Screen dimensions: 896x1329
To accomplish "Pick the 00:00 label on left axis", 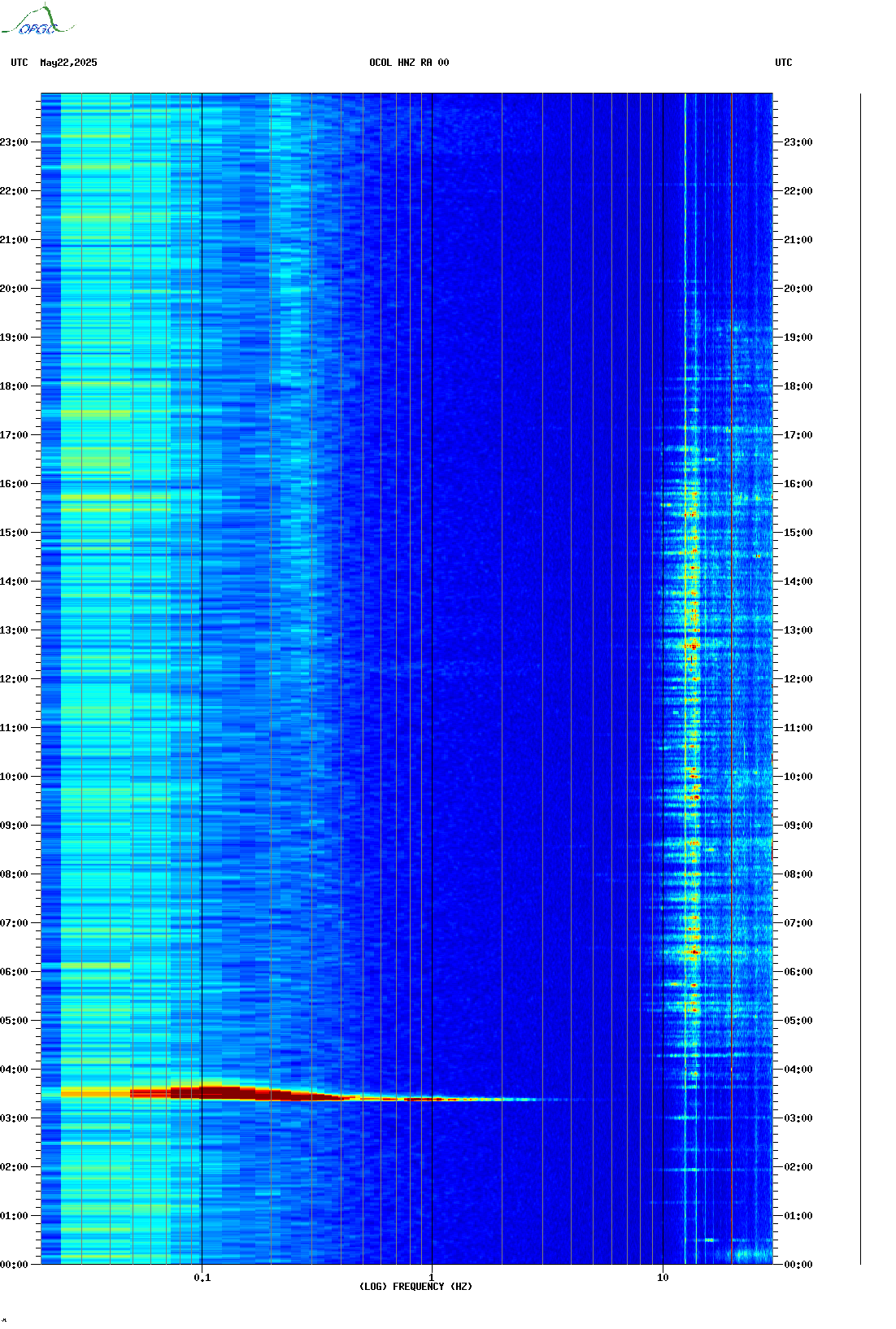I will click(x=14, y=1265).
